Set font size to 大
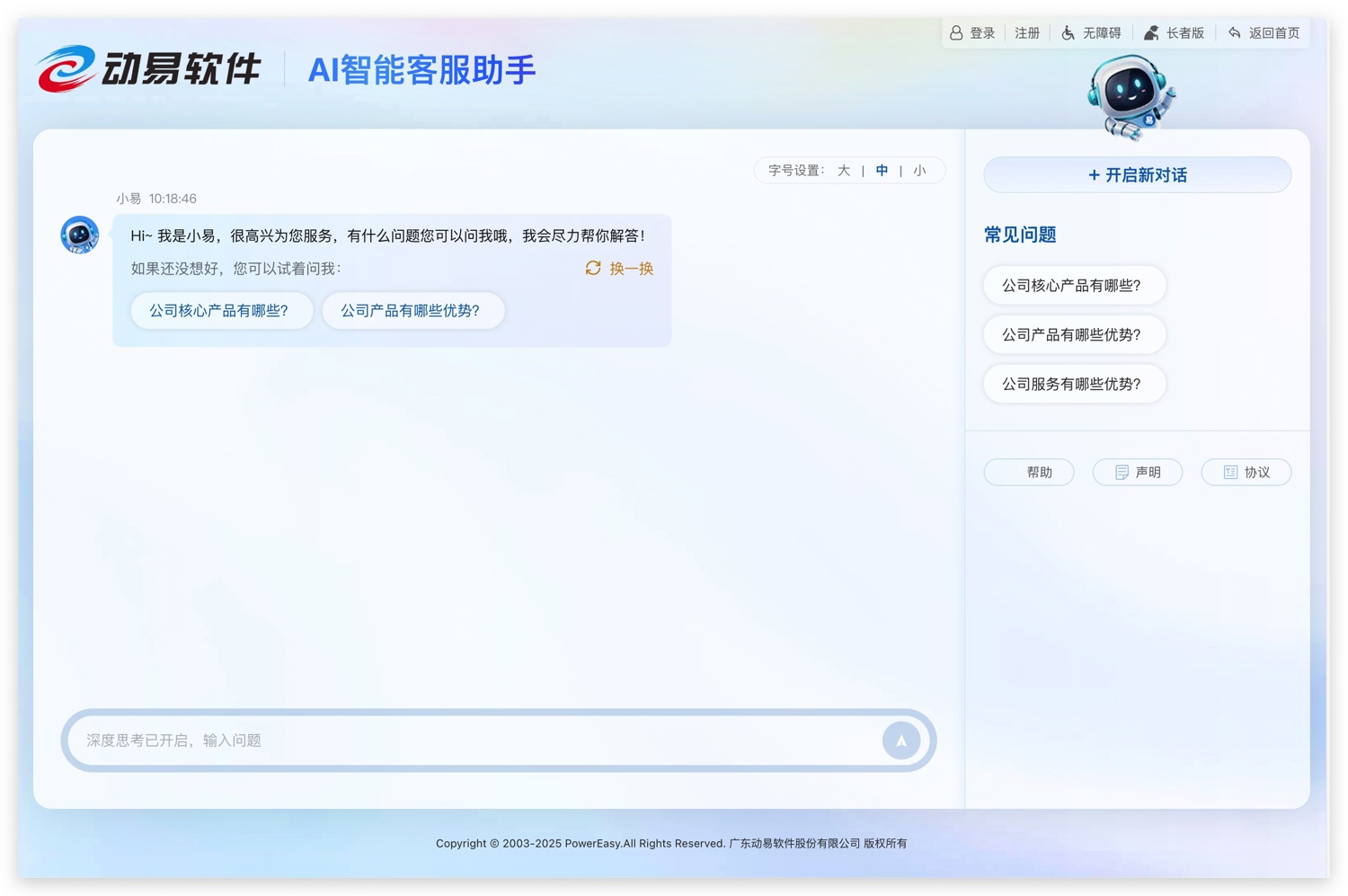The height and width of the screenshot is (896, 1348). coord(843,171)
